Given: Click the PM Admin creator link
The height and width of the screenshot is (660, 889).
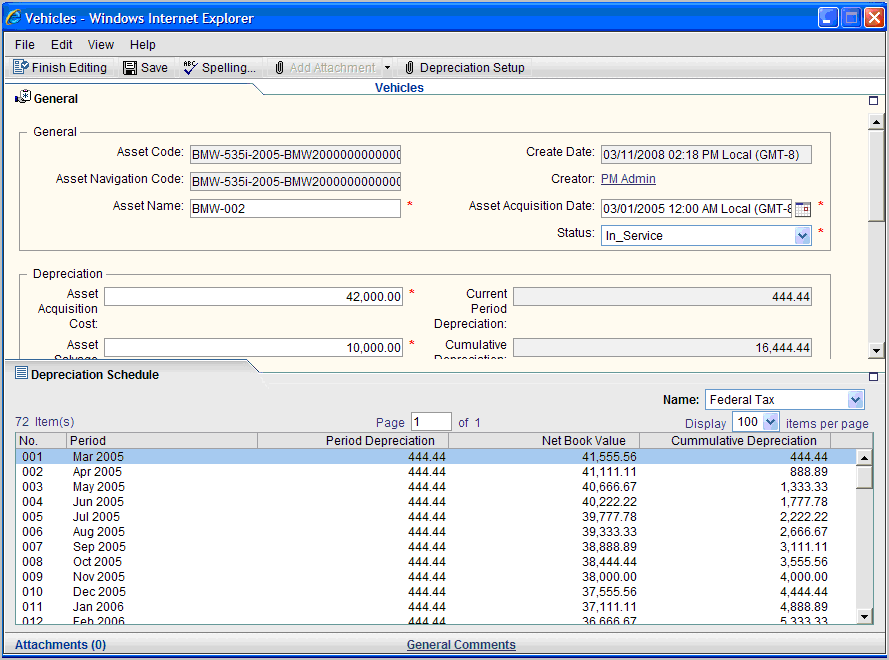Looking at the screenshot, I should (628, 179).
